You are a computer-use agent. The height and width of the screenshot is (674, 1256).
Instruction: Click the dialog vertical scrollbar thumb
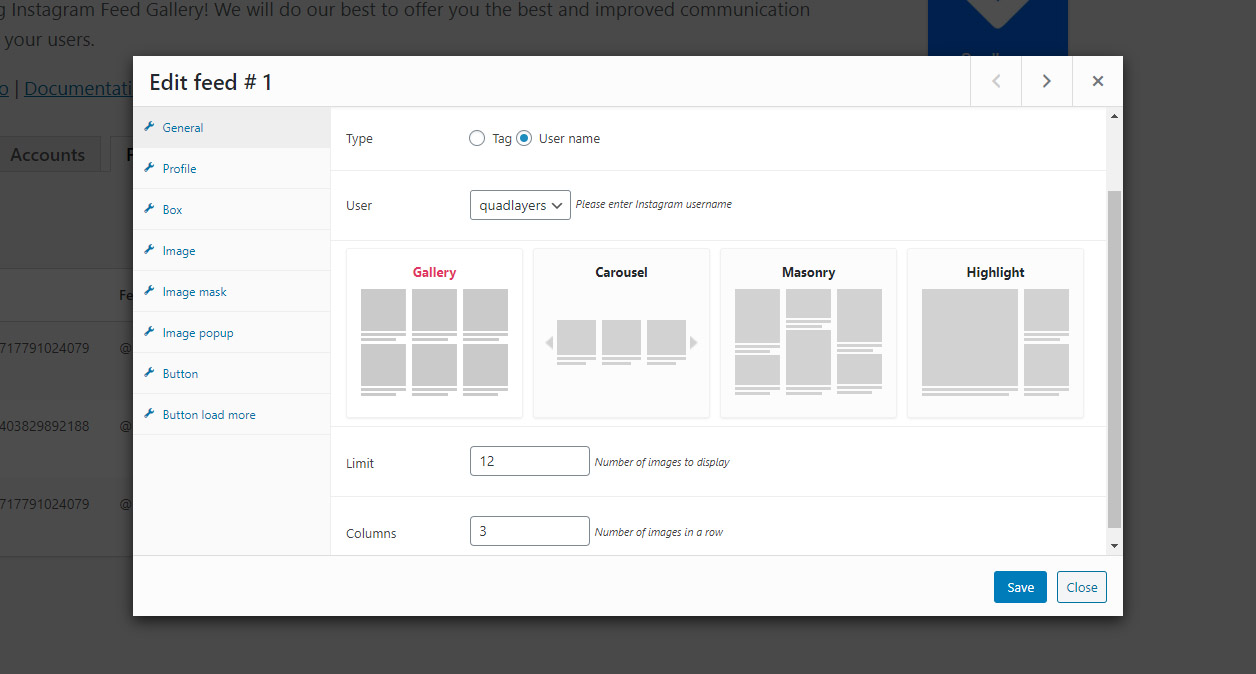tap(1115, 359)
